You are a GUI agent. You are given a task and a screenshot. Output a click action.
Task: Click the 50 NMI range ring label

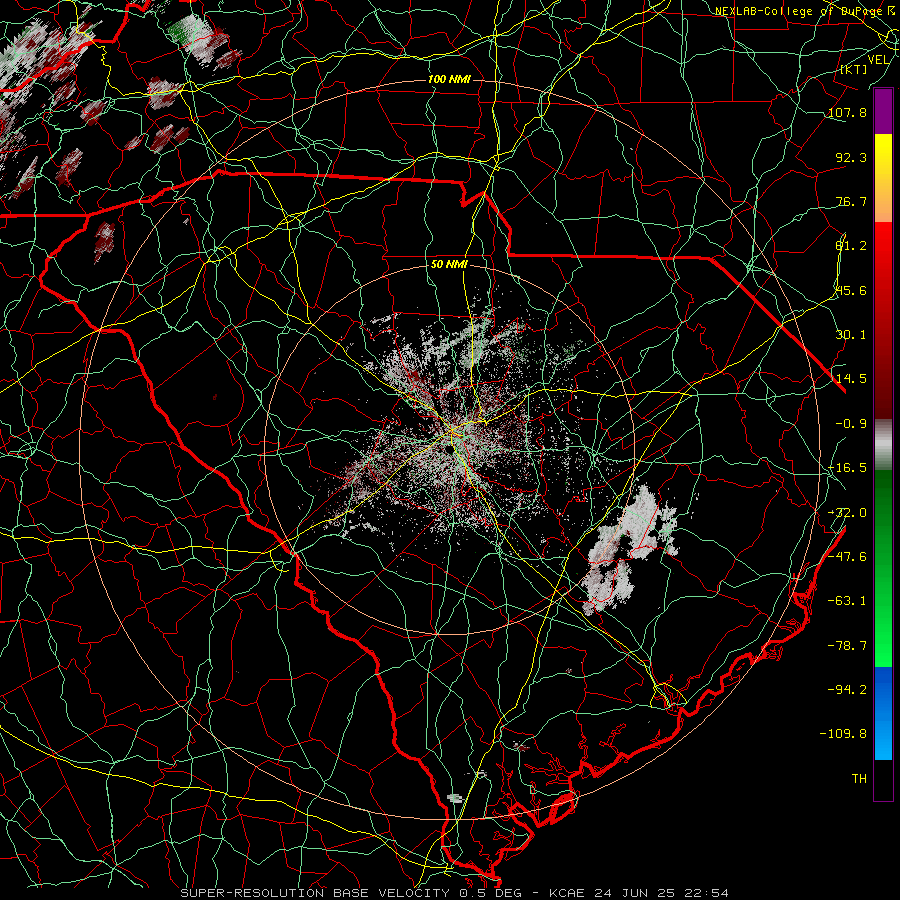449,265
